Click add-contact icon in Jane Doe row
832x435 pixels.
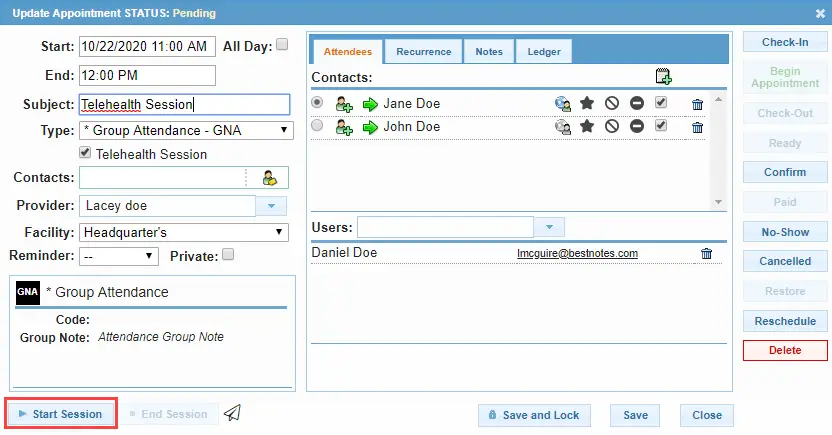pyautogui.click(x=344, y=104)
